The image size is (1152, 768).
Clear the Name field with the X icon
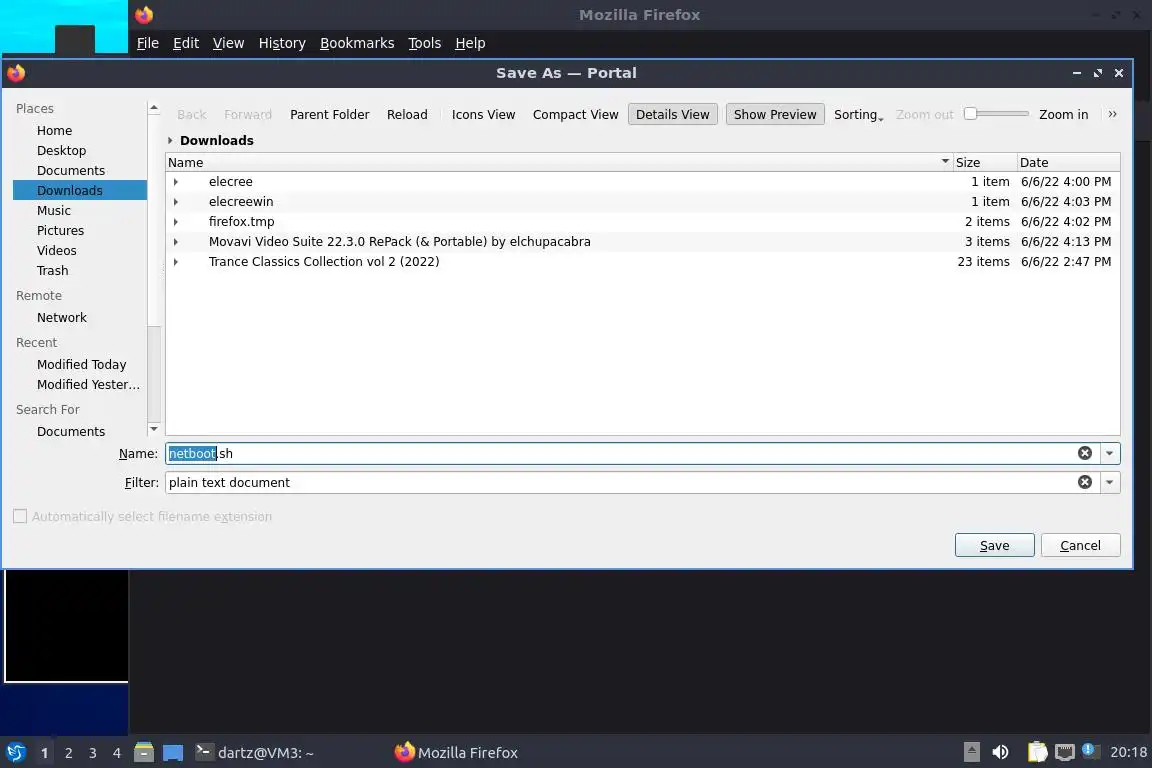(x=1084, y=453)
